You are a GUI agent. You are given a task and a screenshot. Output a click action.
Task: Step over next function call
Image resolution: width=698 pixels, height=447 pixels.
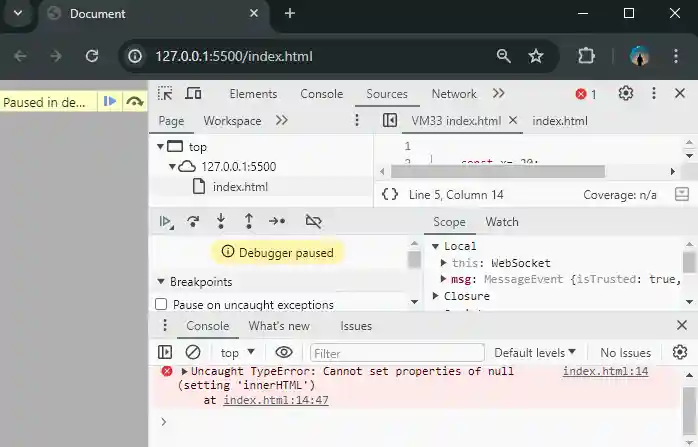(193, 221)
